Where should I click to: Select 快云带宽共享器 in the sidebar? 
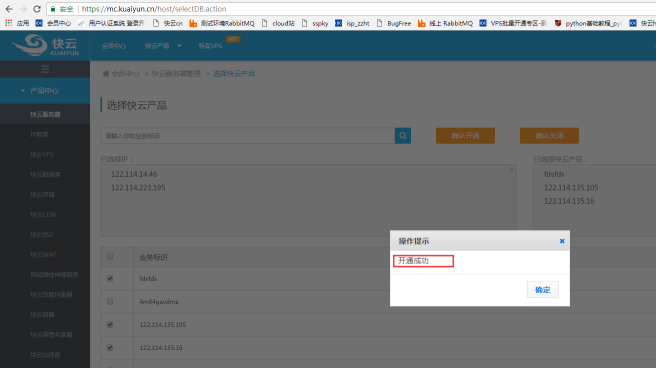(x=51, y=335)
